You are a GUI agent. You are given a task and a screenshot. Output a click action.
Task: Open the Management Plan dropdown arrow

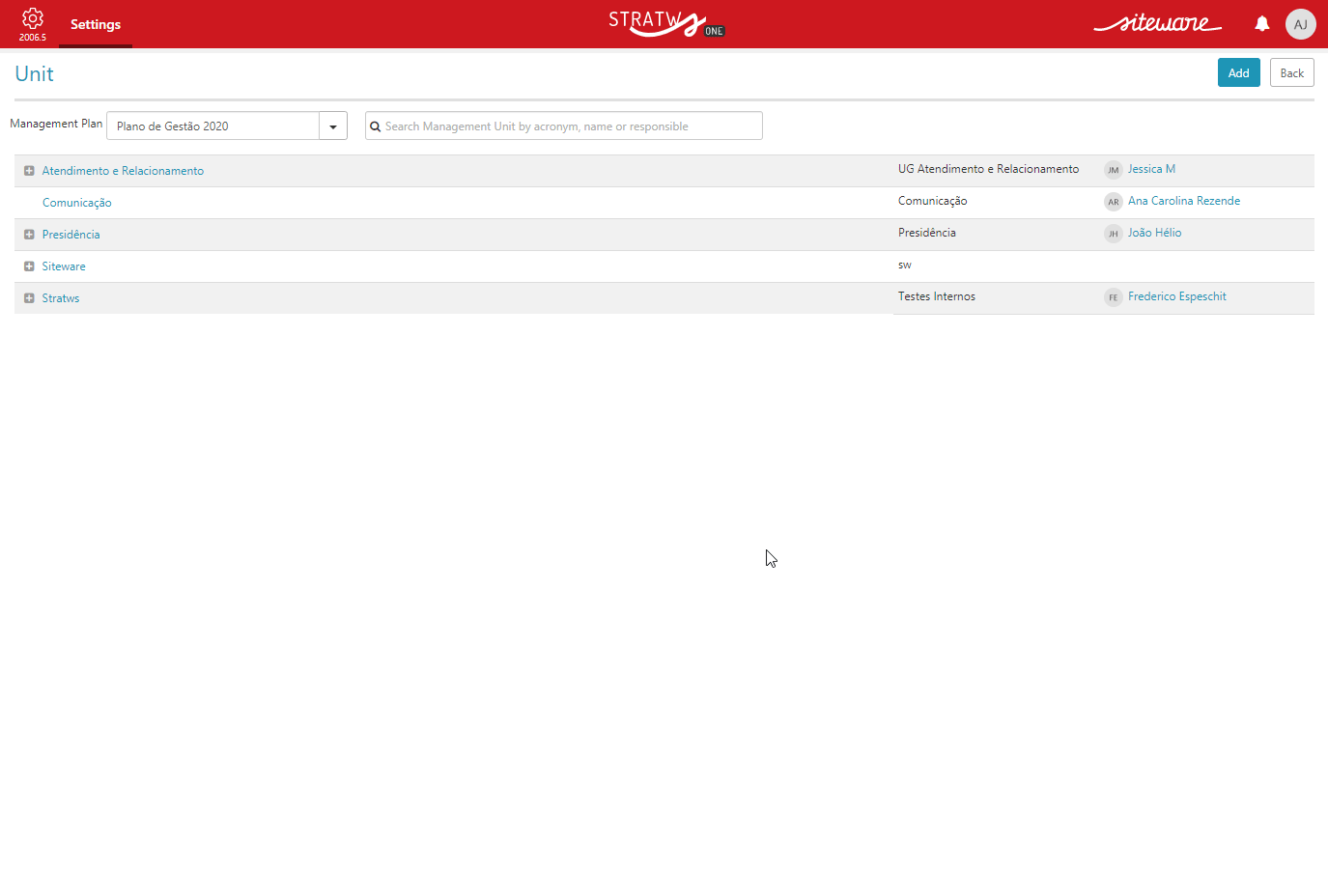(x=333, y=126)
